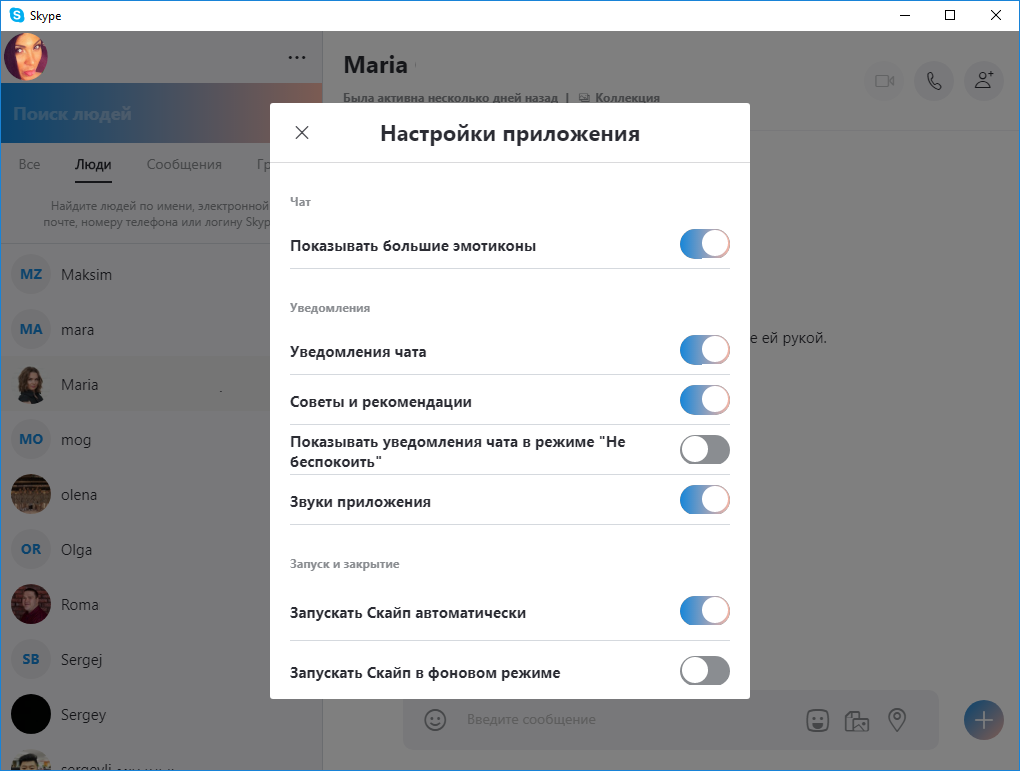Switch to the Все tab
This screenshot has height=771, width=1020.
pos(29,165)
